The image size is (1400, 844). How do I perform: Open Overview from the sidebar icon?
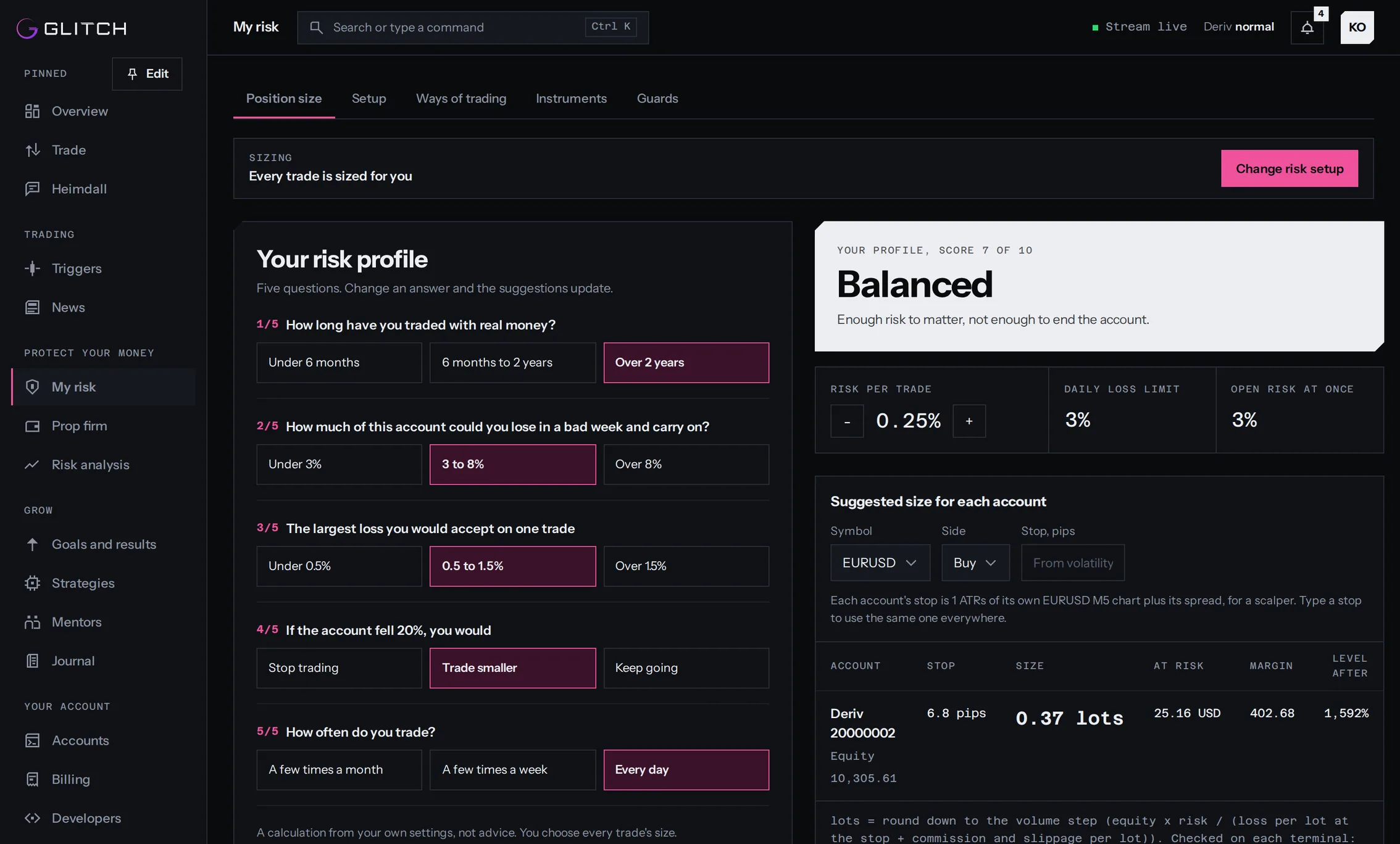click(32, 111)
